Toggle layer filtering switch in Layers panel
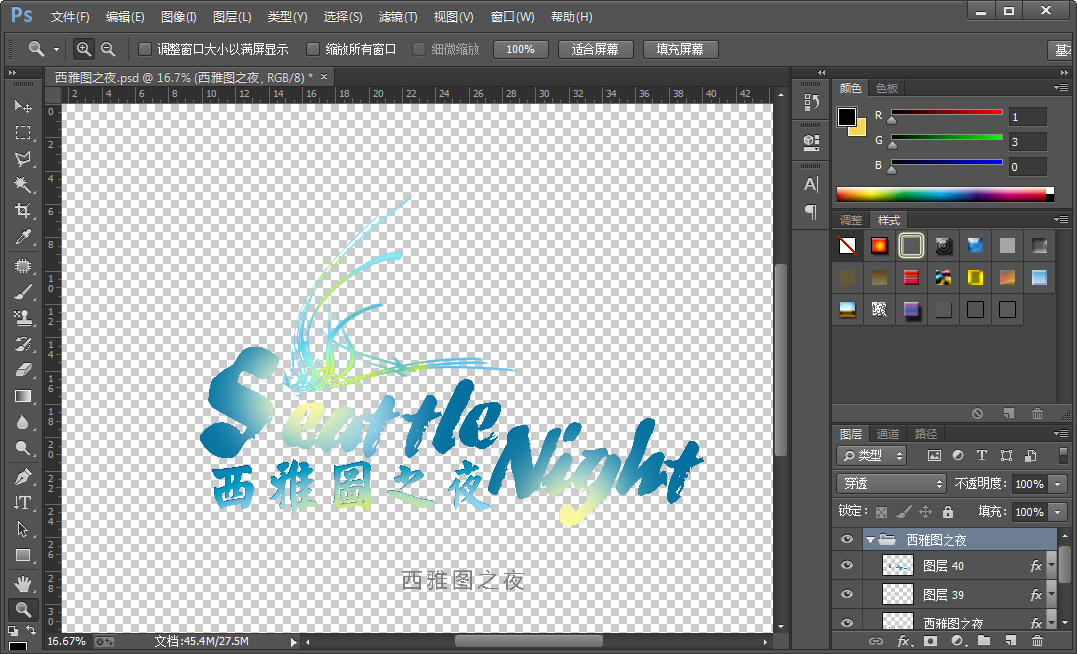The height and width of the screenshot is (654, 1077). 1063,455
